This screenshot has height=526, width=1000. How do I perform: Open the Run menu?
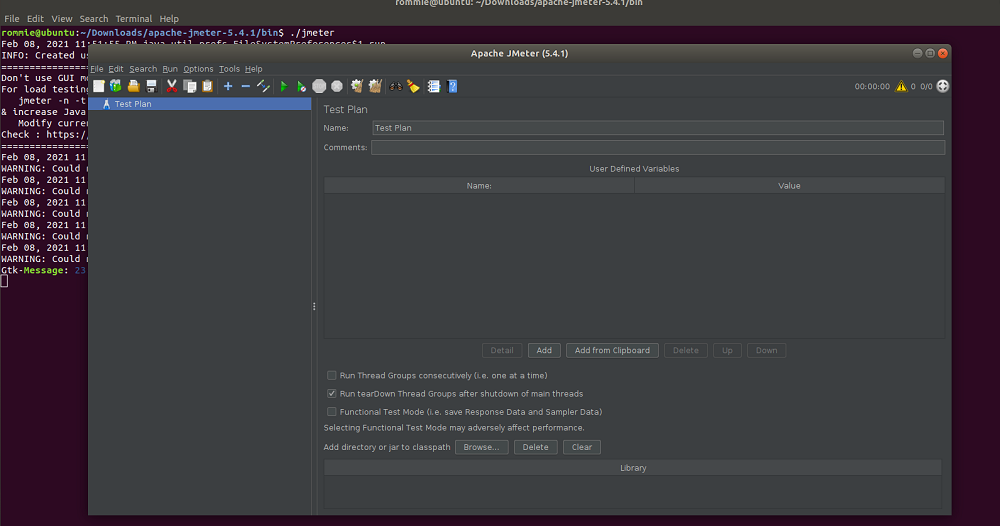pos(170,69)
